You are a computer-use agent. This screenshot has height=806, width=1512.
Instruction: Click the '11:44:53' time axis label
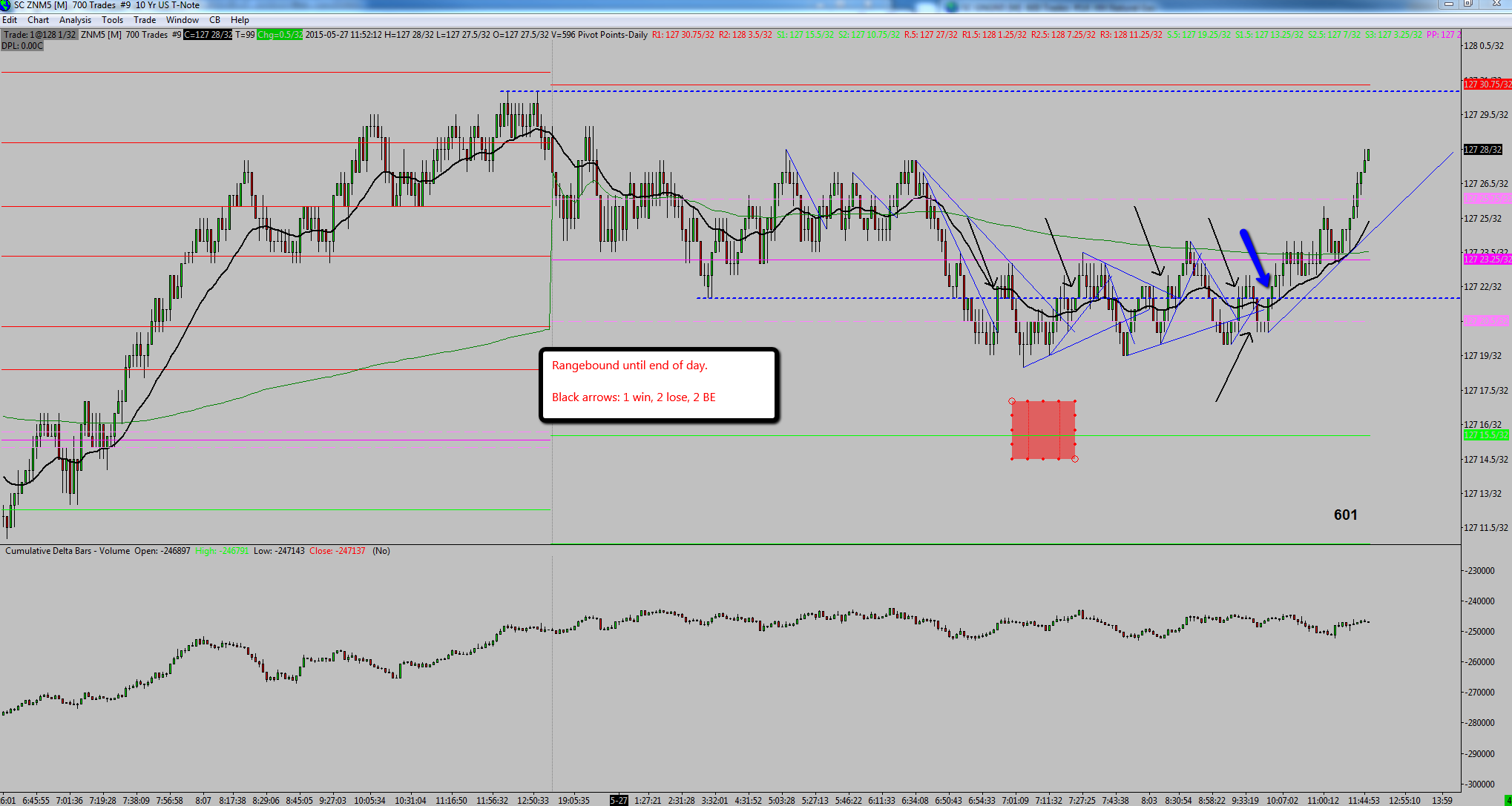click(1364, 801)
